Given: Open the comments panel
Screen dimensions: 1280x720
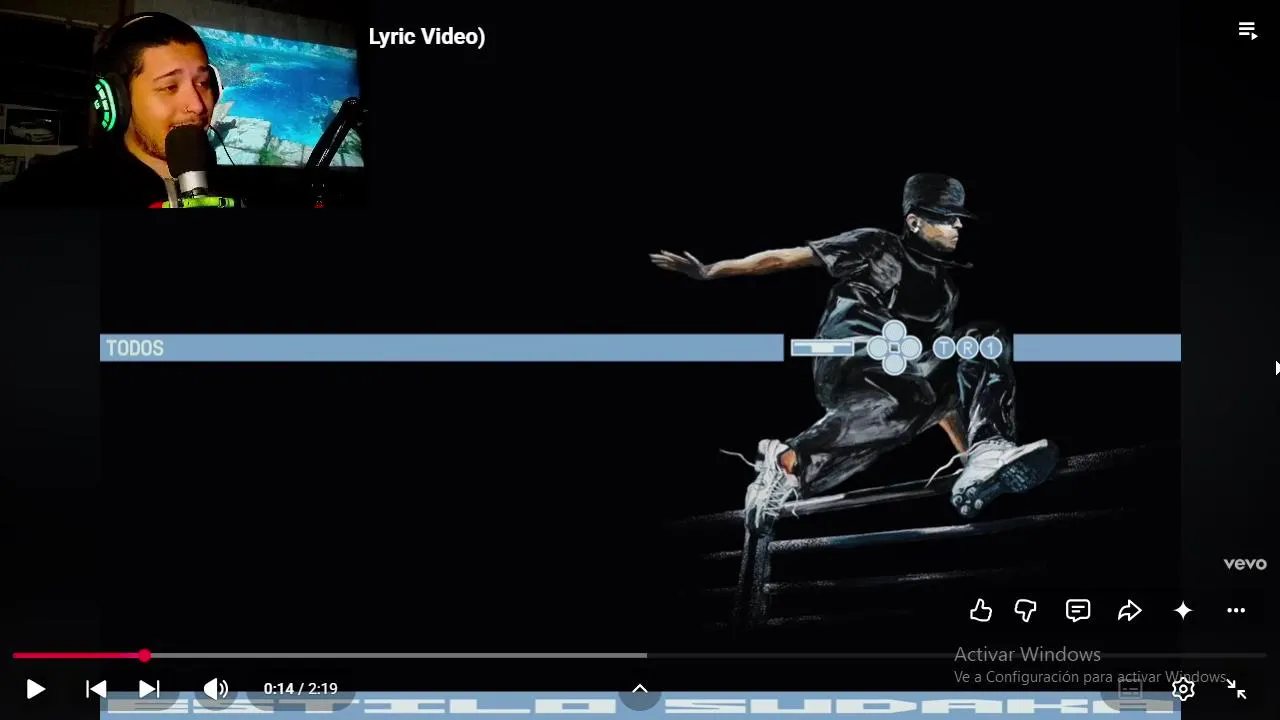Looking at the screenshot, I should pyautogui.click(x=1077, y=610).
